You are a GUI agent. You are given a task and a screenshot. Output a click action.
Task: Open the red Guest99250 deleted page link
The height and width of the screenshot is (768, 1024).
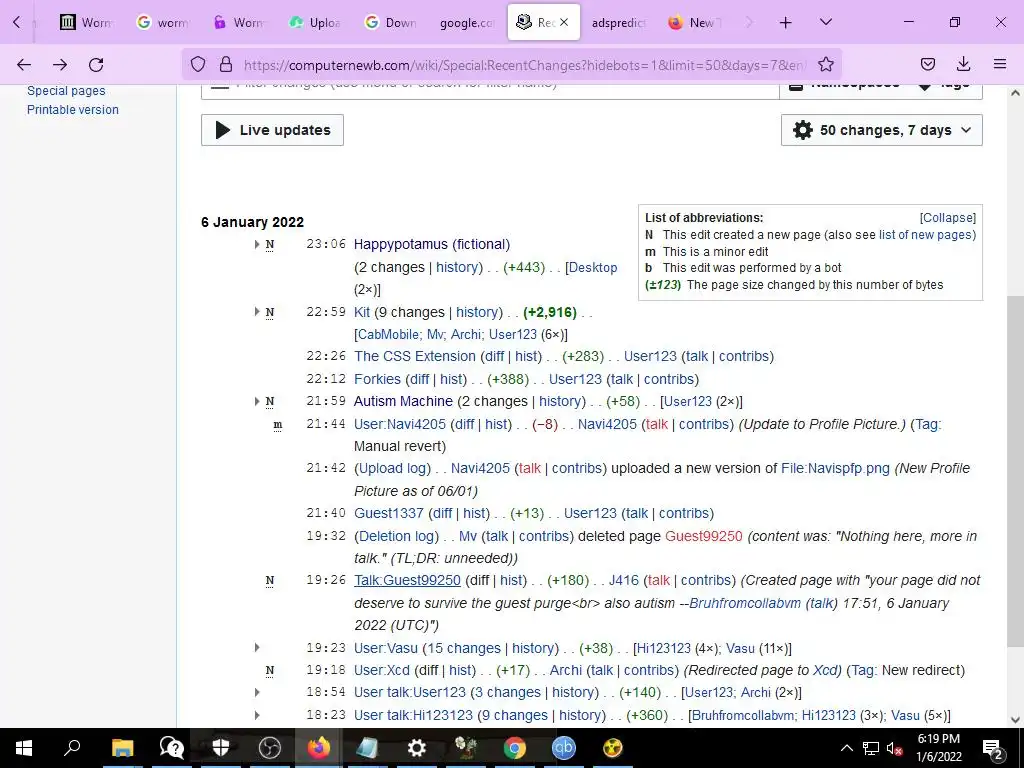click(703, 536)
